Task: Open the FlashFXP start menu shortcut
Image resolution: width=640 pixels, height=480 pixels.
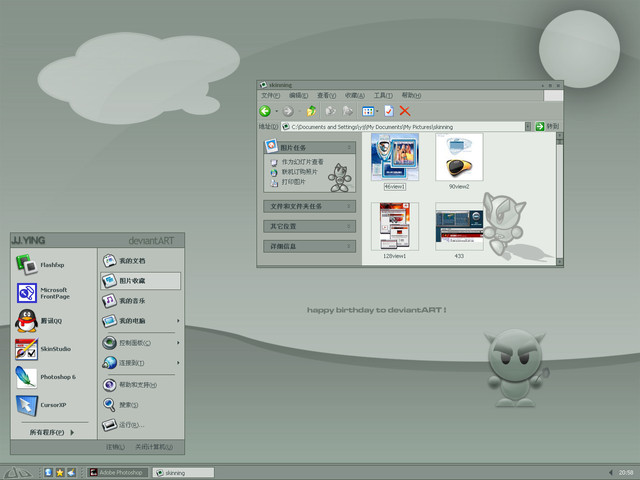Action: [54, 264]
